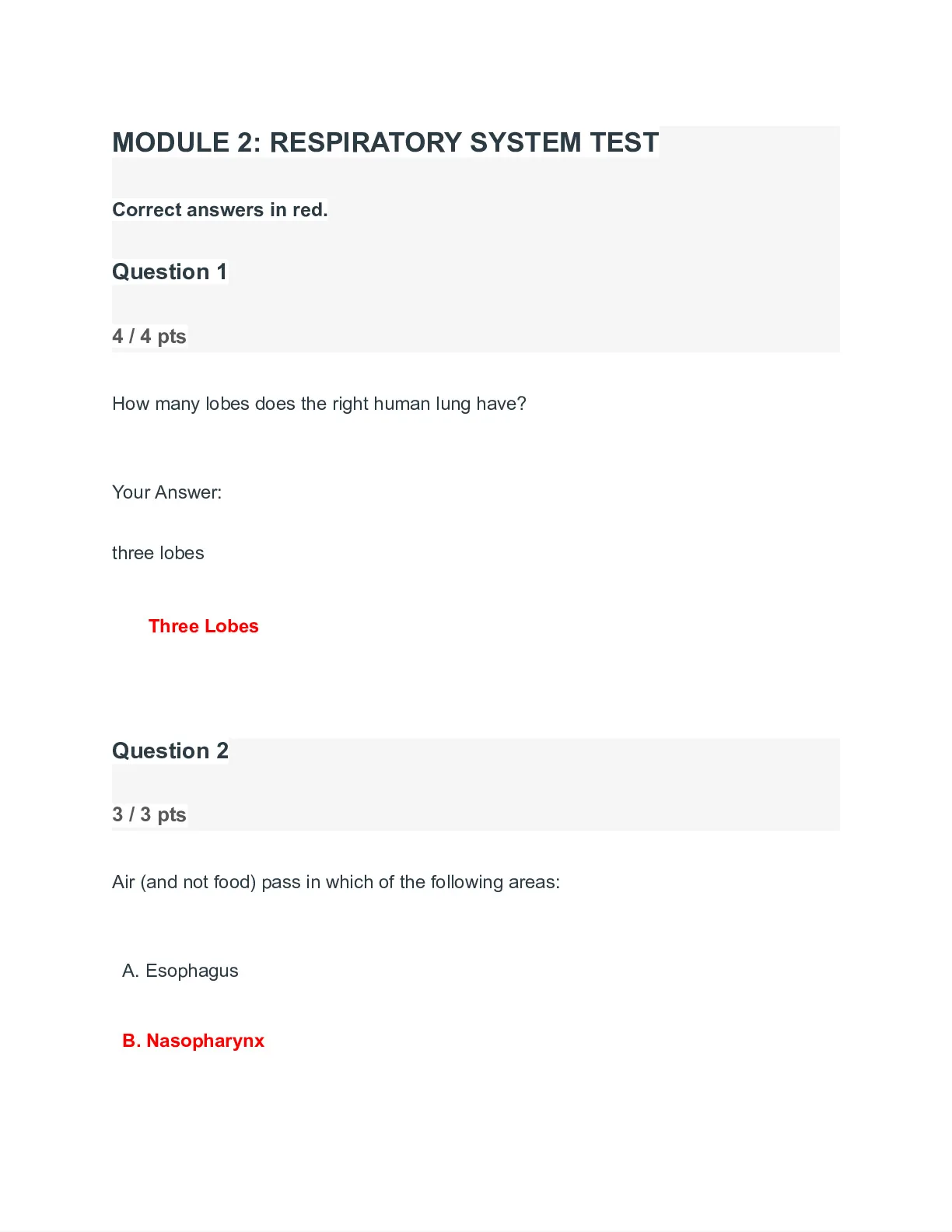Click the Question 1 heading
Viewport: 952px width, 1232px height.
[x=170, y=271]
